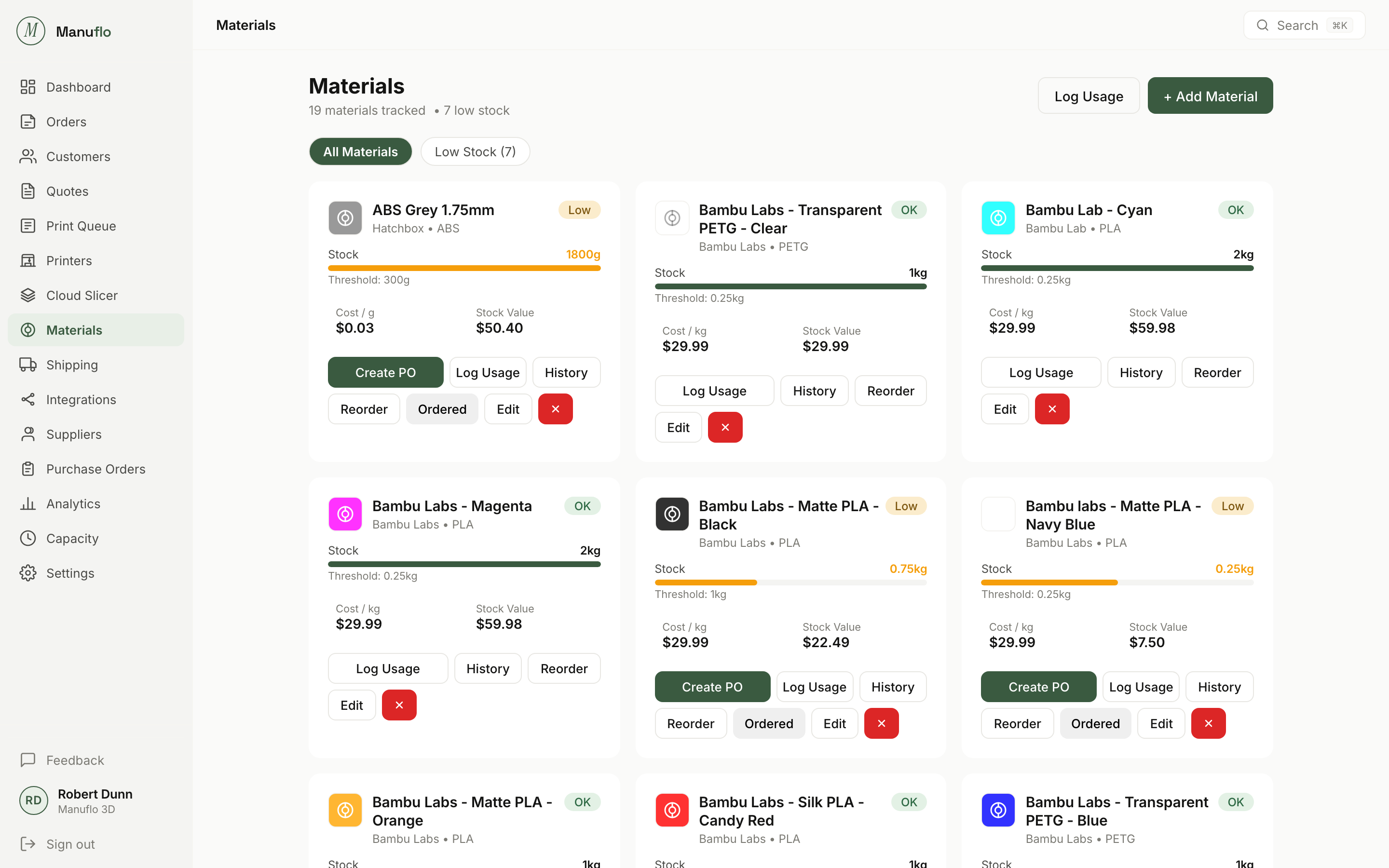Select the All Materials tab
The height and width of the screenshot is (868, 1389).
coord(360,151)
